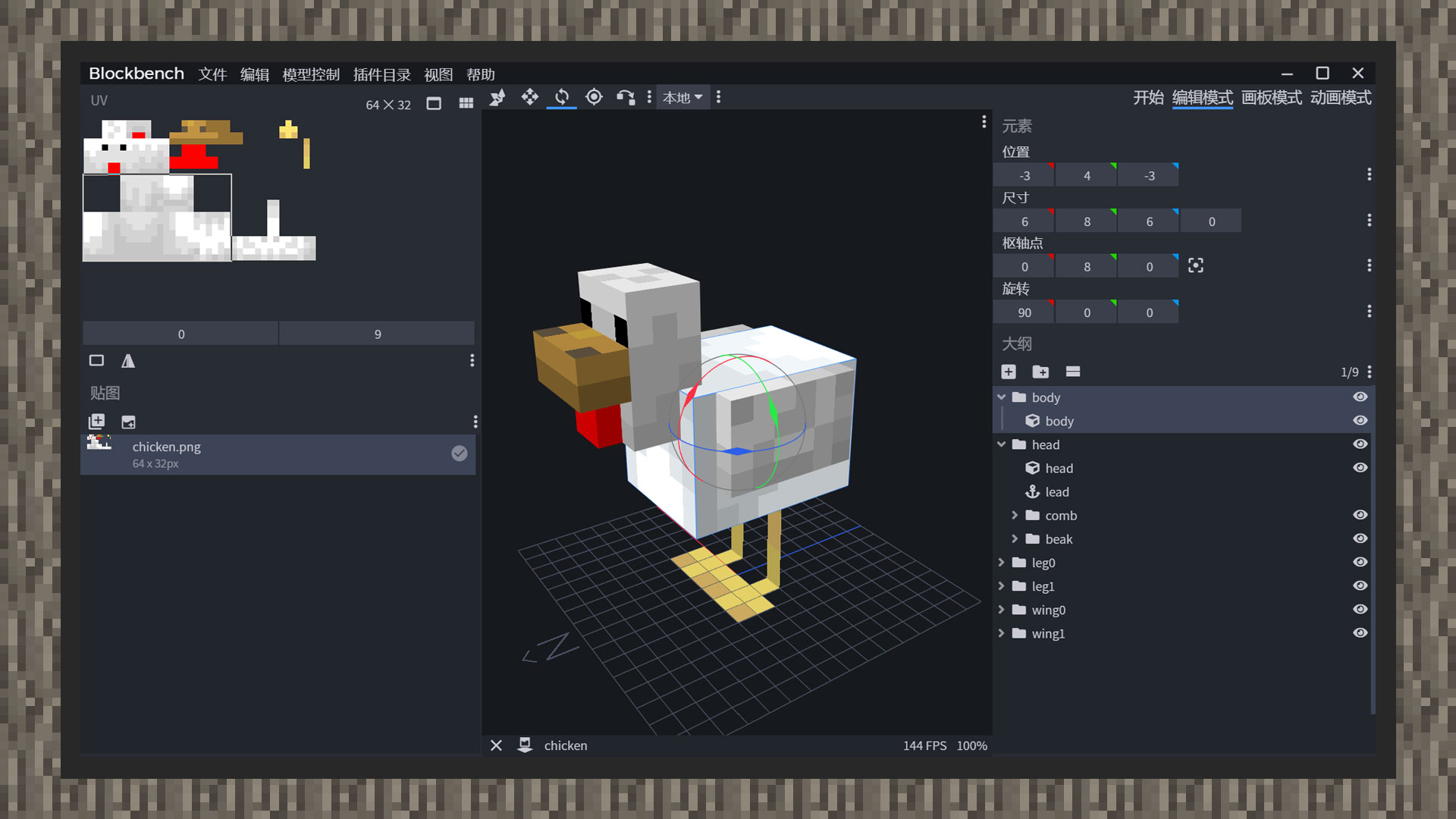Add a new cube in outliner
The image size is (1456, 819).
pyautogui.click(x=1009, y=372)
